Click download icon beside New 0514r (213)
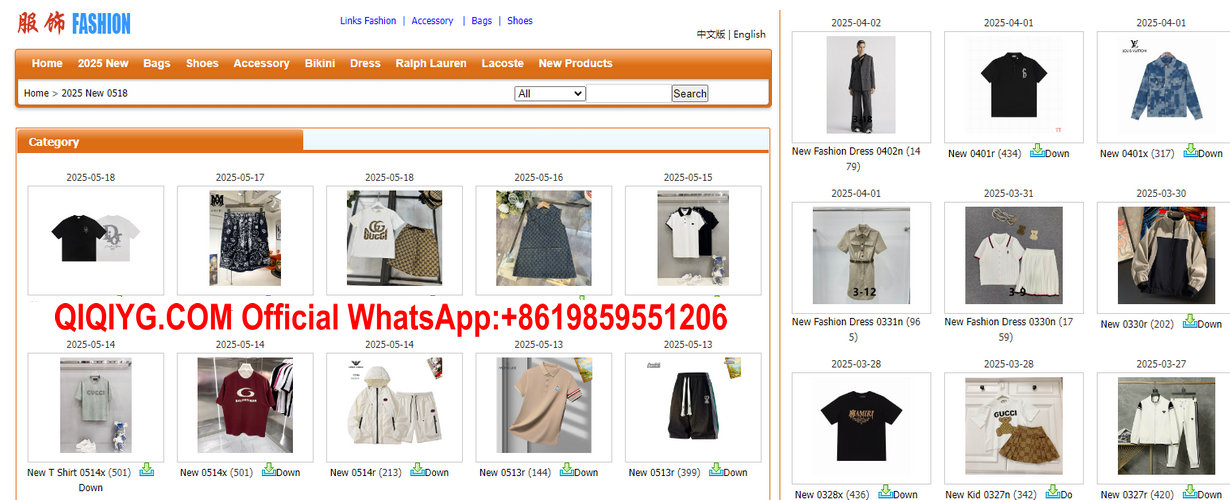Viewport: 1230px width, 500px height. click(x=417, y=469)
